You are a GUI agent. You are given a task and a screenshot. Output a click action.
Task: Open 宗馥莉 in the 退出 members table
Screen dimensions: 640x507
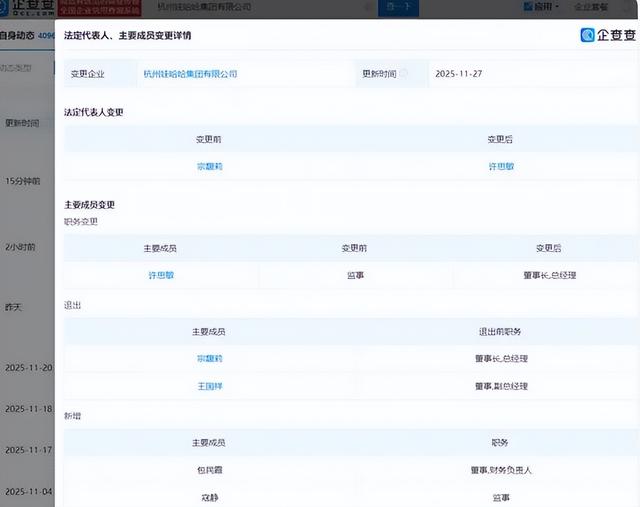pos(209,359)
